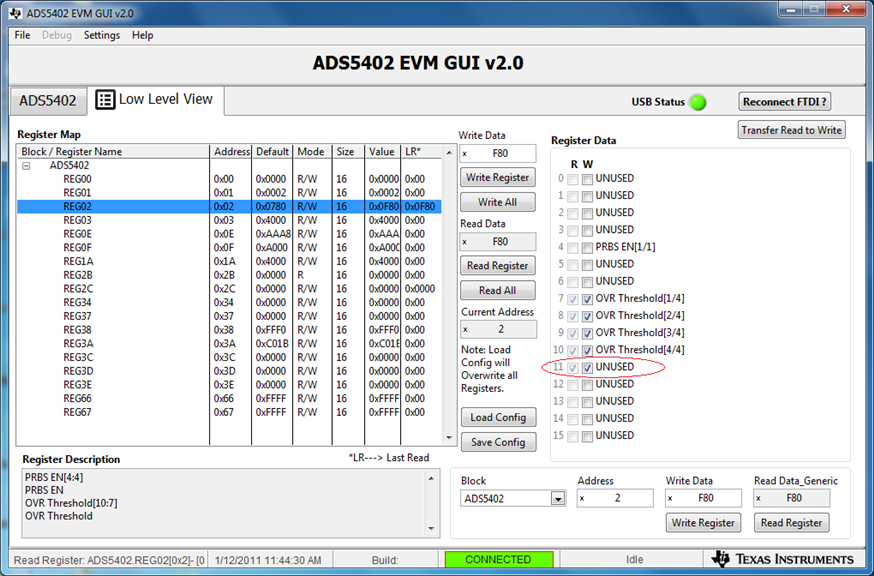874x576 pixels.
Task: Open the File menu
Action: click(x=22, y=35)
